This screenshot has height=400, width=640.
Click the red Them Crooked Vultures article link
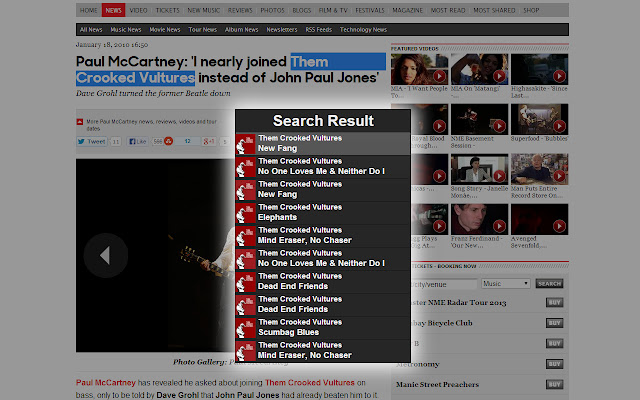point(310,383)
